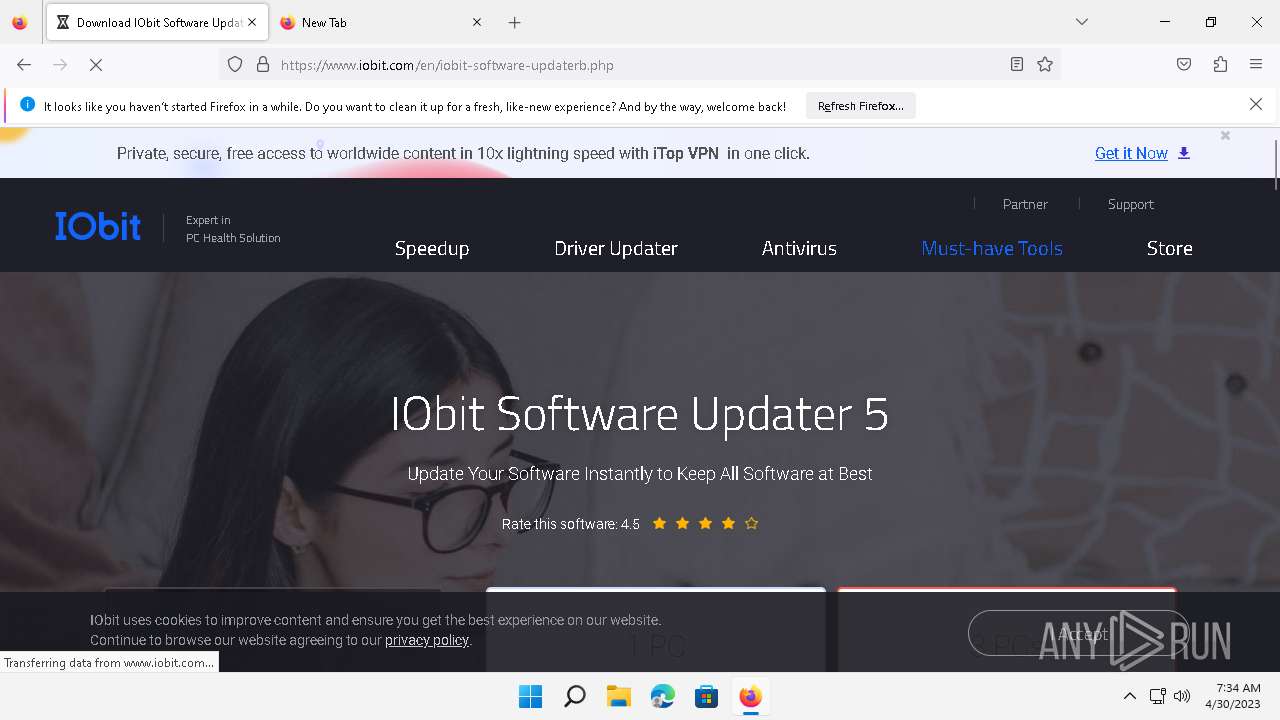Screen dimensions: 1280x720
Task: Close the New Tab tab
Action: coord(477,22)
